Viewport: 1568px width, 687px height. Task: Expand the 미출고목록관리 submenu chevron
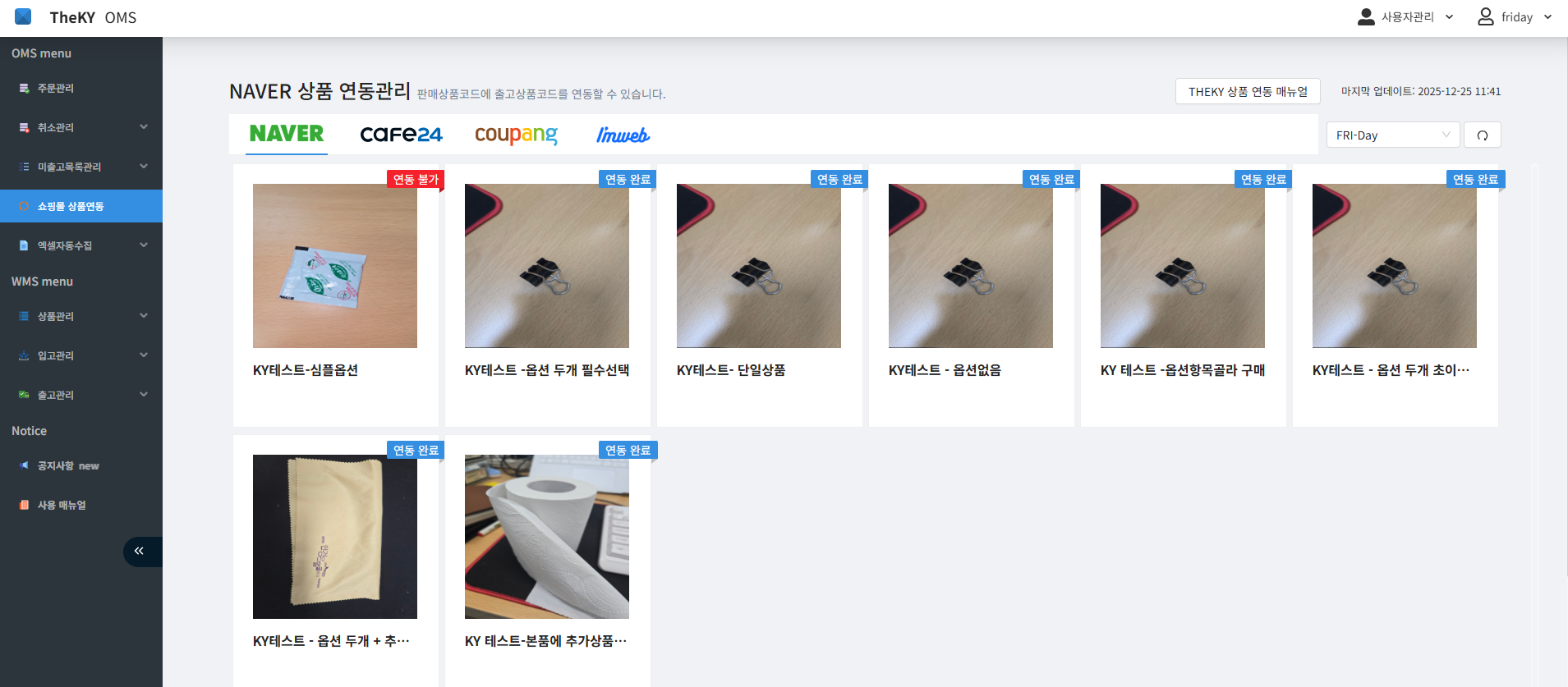(x=144, y=167)
